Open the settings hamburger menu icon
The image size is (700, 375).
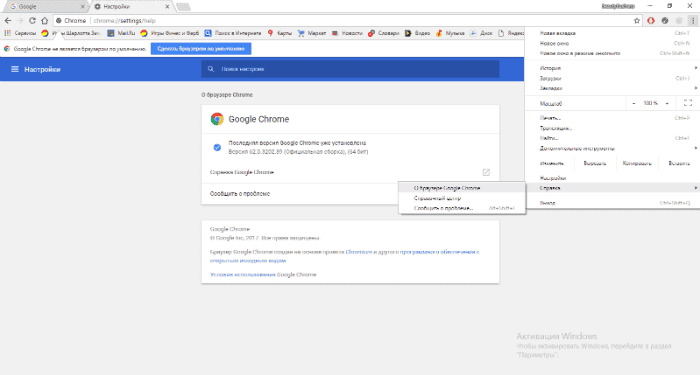pos(15,69)
